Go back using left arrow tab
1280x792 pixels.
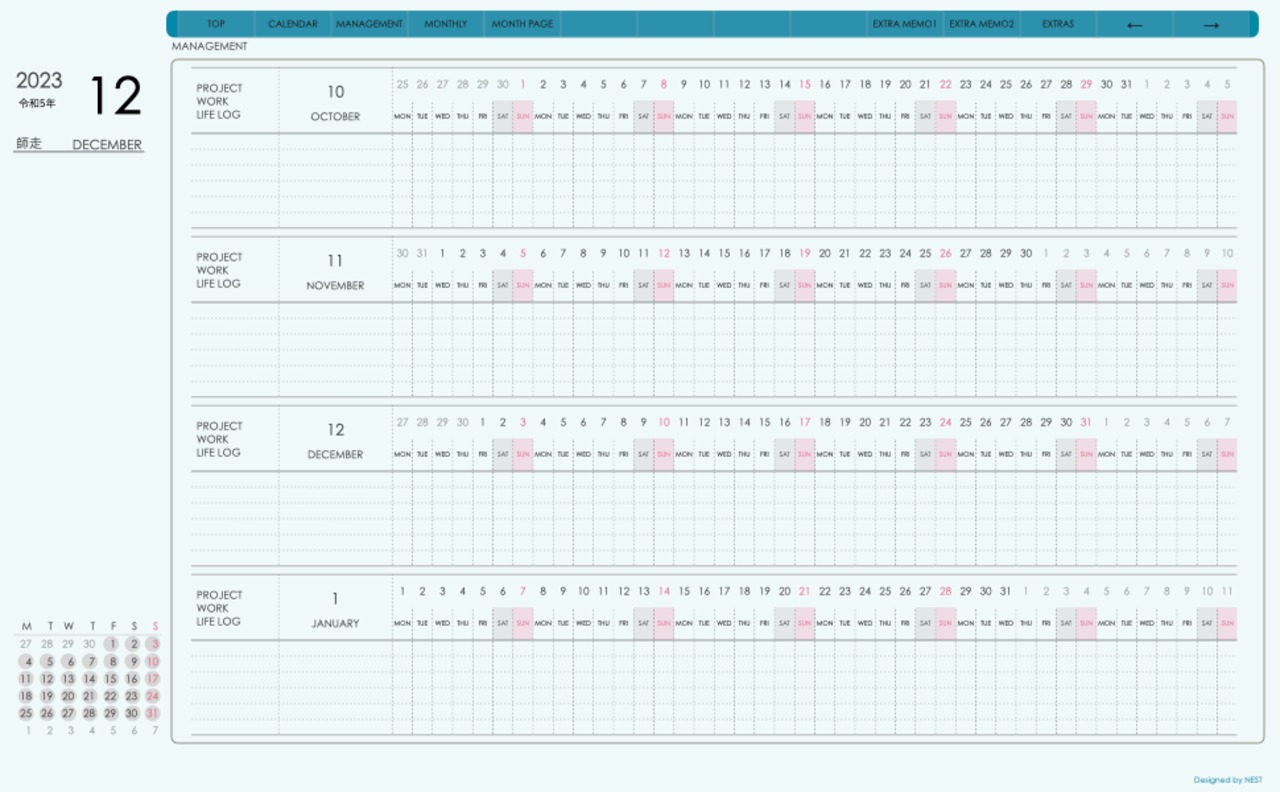point(1134,24)
